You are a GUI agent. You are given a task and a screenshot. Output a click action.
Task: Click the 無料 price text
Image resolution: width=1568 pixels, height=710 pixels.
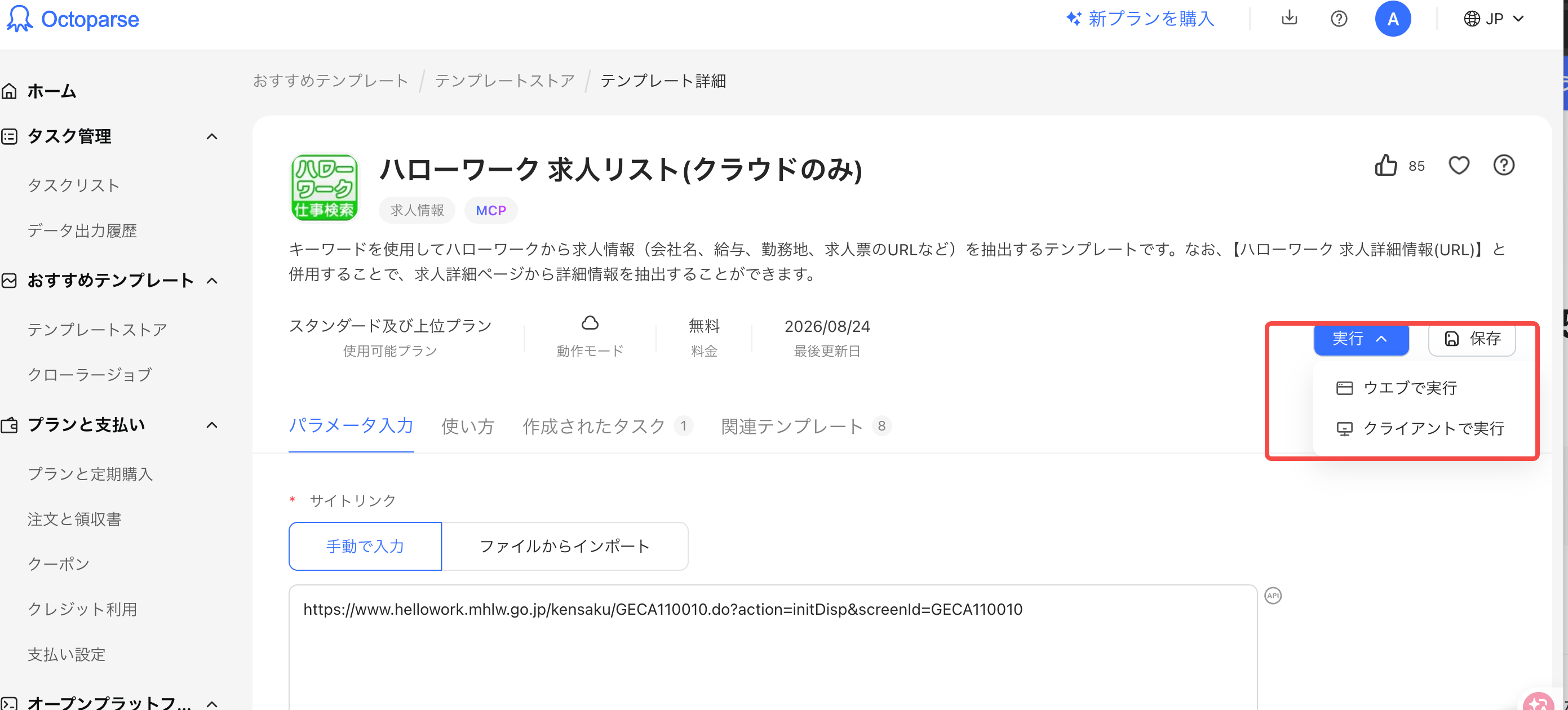point(703,326)
